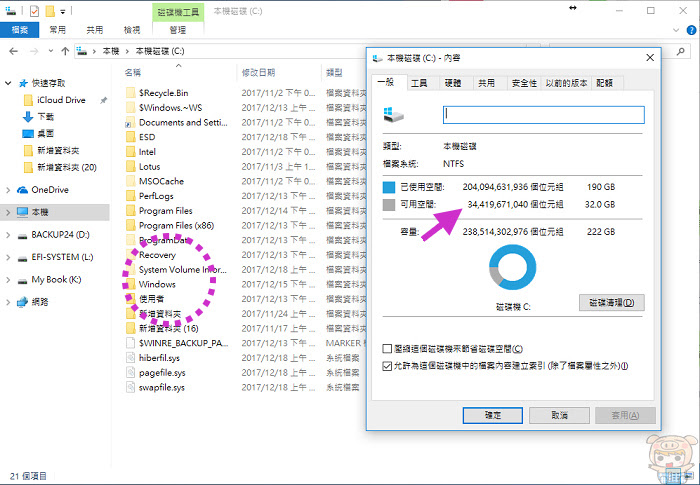The height and width of the screenshot is (485, 700).
Task: Click 本機 in the address breadcrumb
Action: click(111, 51)
